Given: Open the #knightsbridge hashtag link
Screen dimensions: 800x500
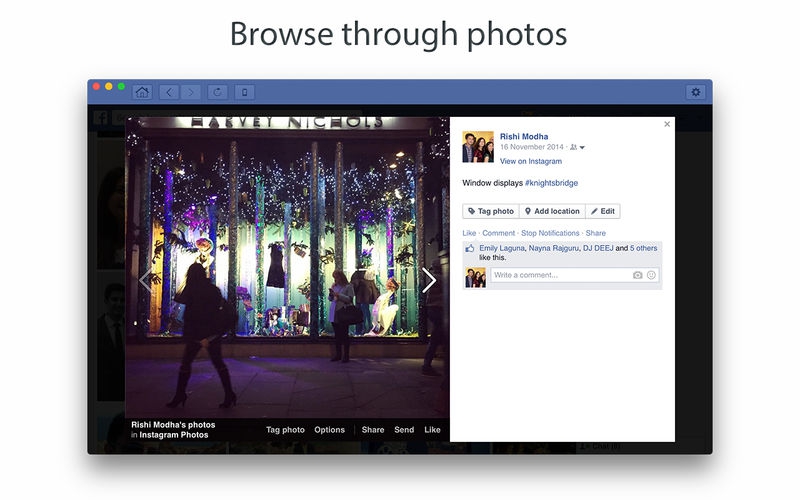Looking at the screenshot, I should coord(552,183).
